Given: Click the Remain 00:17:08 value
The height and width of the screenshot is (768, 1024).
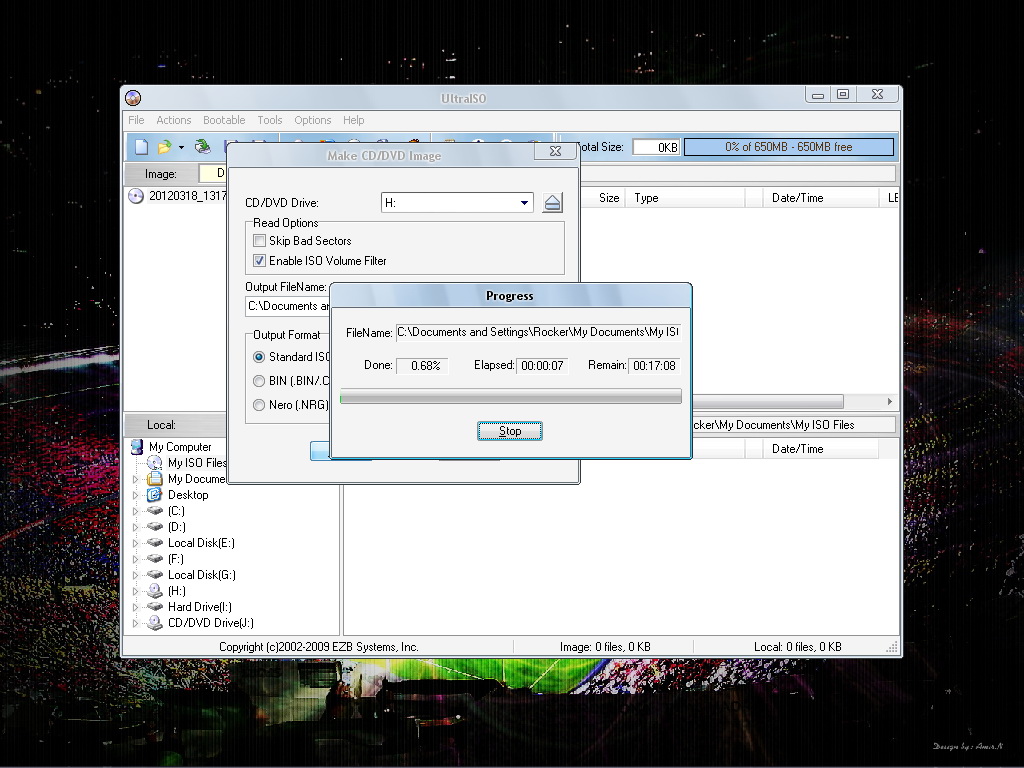Looking at the screenshot, I should pyautogui.click(x=654, y=366).
